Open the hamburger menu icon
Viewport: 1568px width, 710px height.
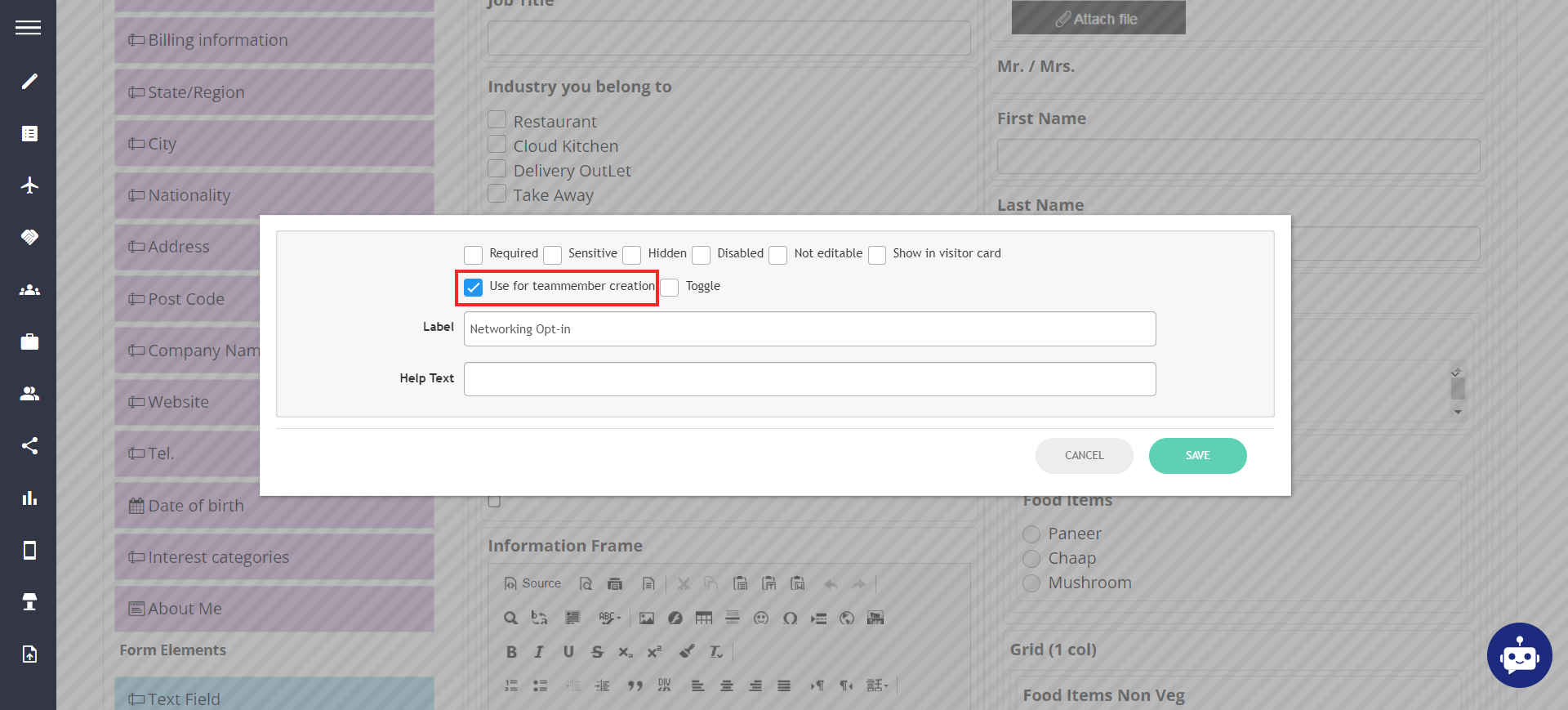pyautogui.click(x=28, y=28)
